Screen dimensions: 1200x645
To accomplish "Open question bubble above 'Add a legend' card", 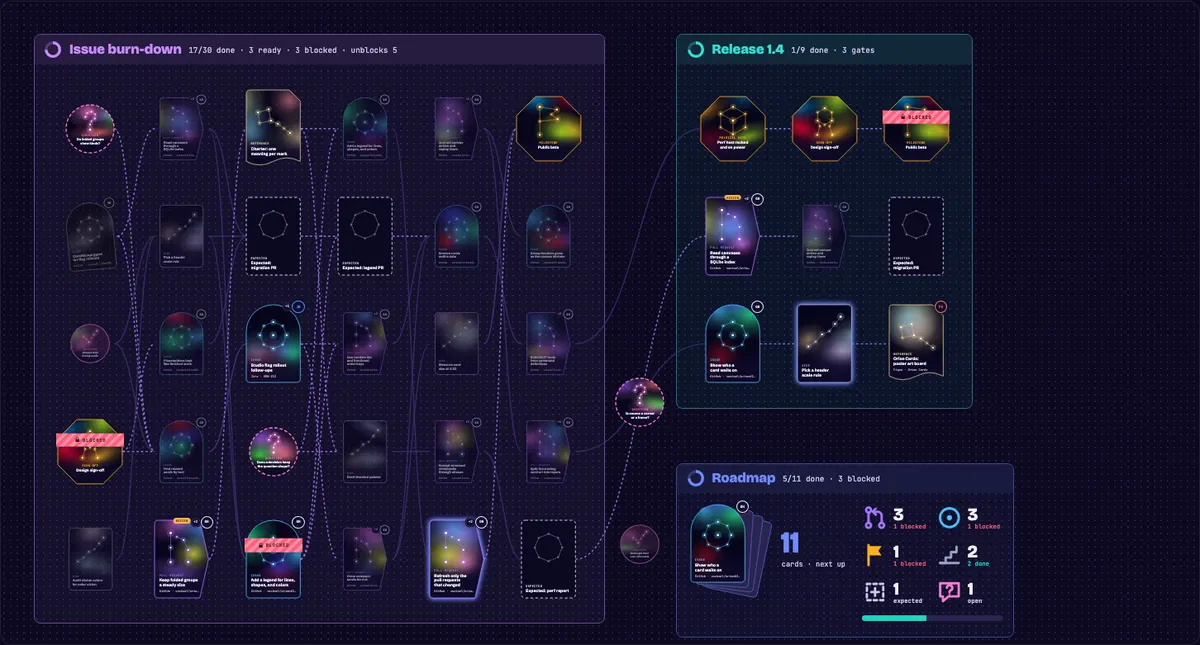I will point(273,451).
